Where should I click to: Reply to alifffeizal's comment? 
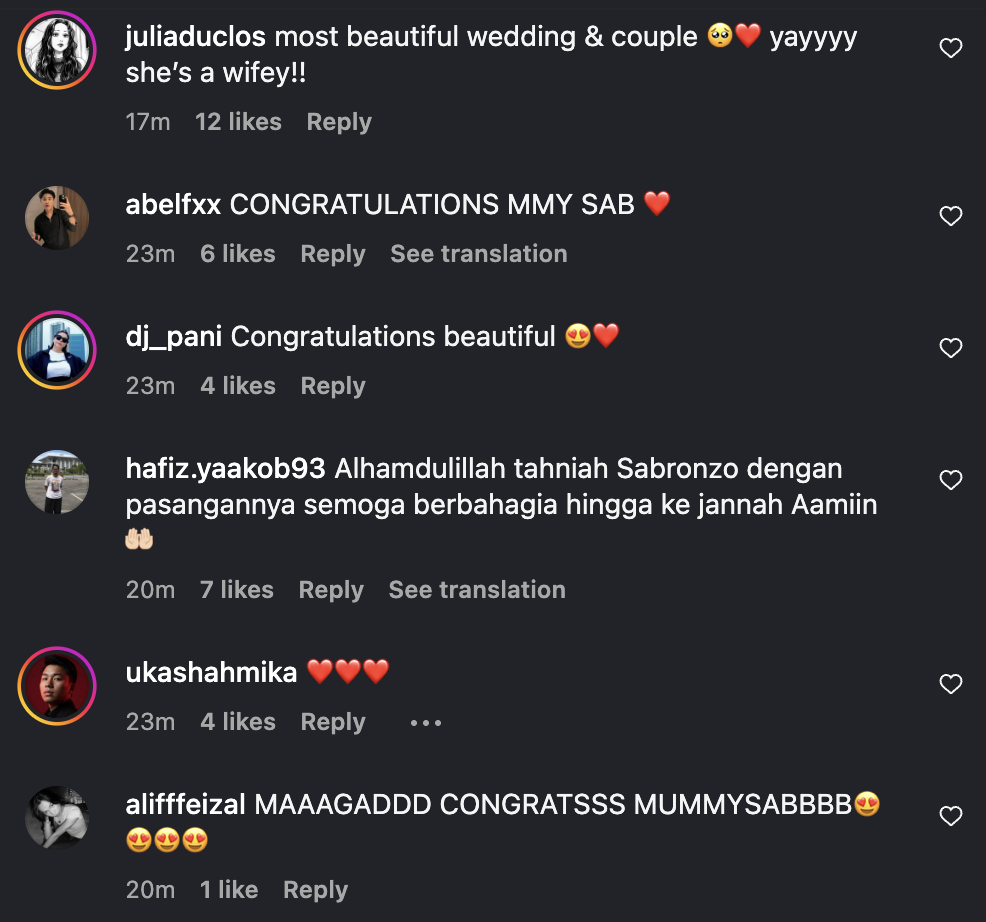click(315, 890)
